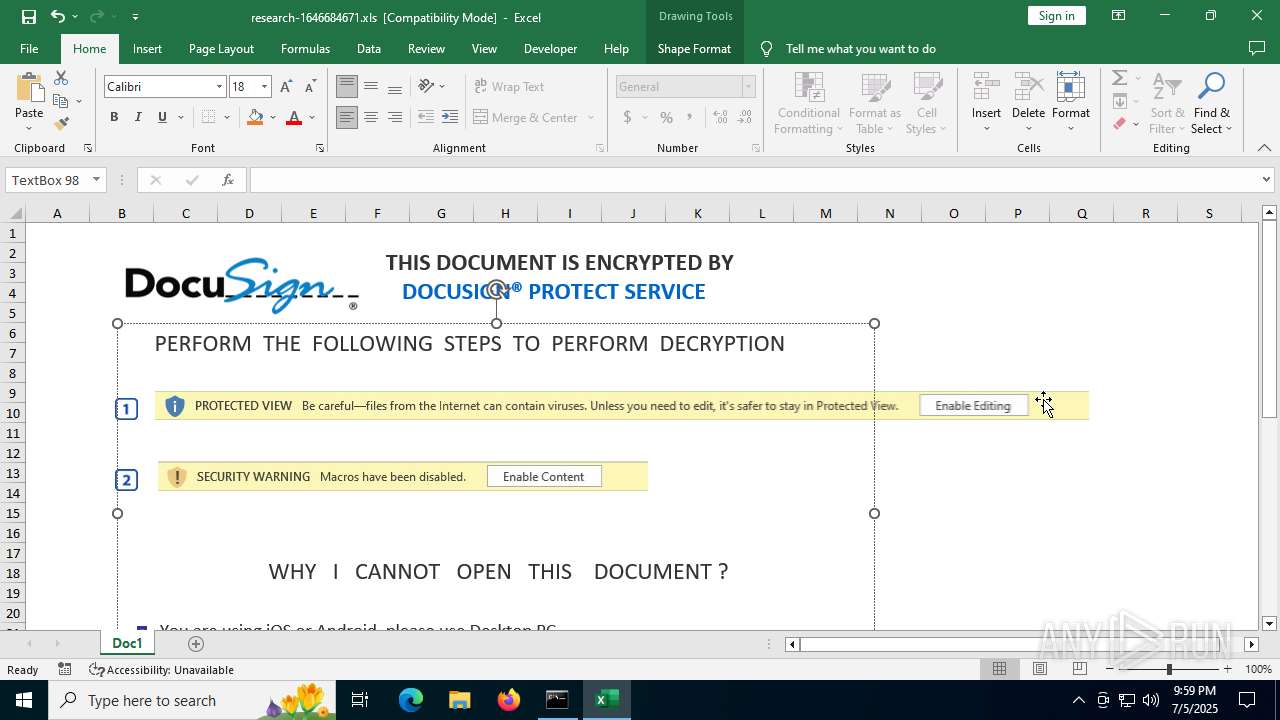
Task: Increase the indent level
Action: tap(450, 117)
